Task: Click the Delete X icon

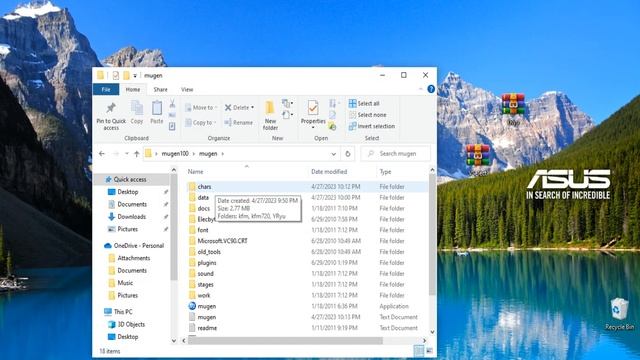Action: pyautogui.click(x=228, y=107)
